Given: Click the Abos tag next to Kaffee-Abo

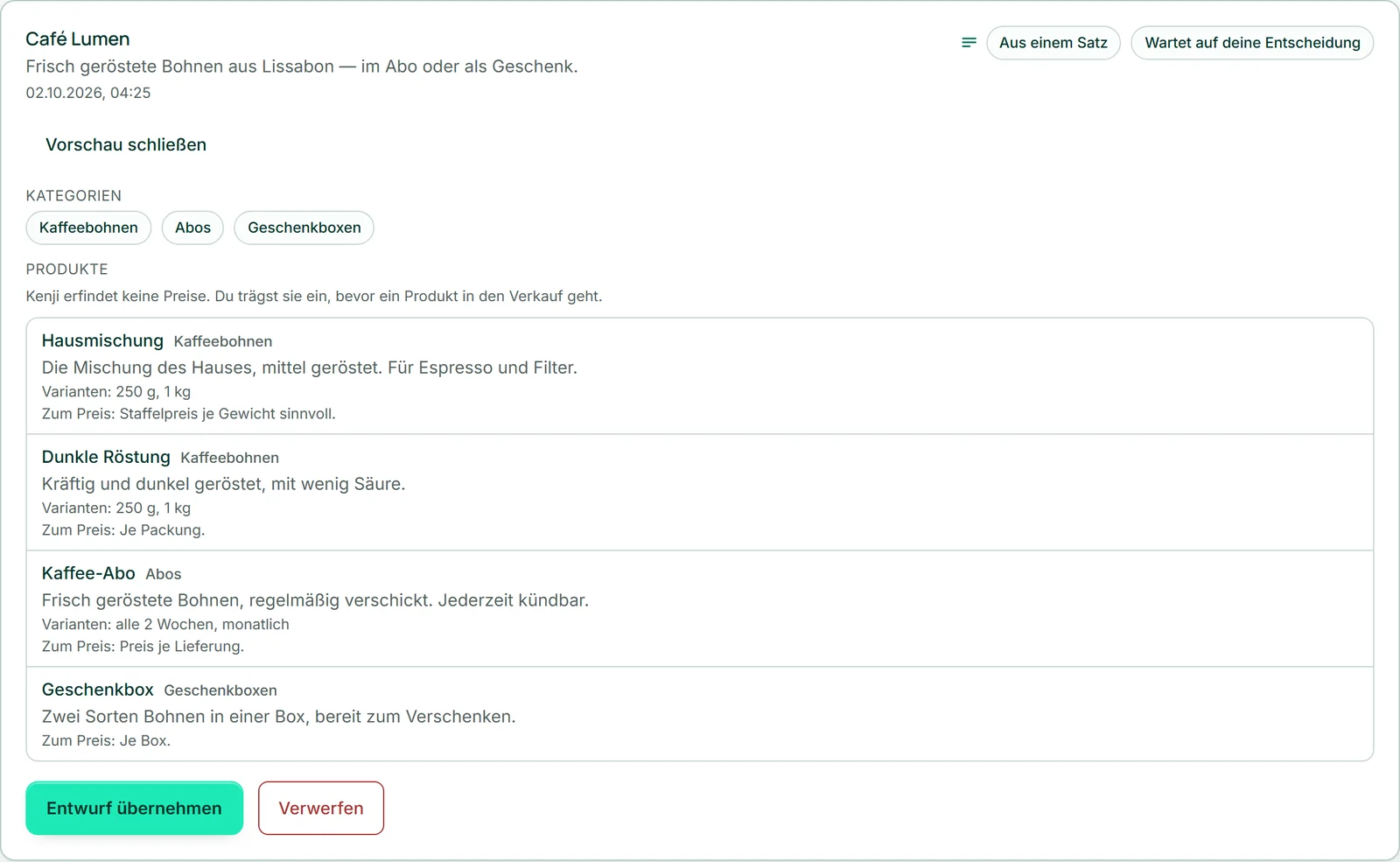Looking at the screenshot, I should point(164,574).
